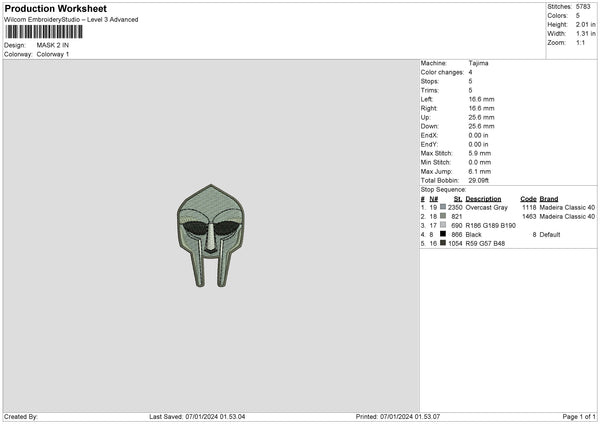
Task: Click the 'Brand' column header
Action: pos(549,199)
